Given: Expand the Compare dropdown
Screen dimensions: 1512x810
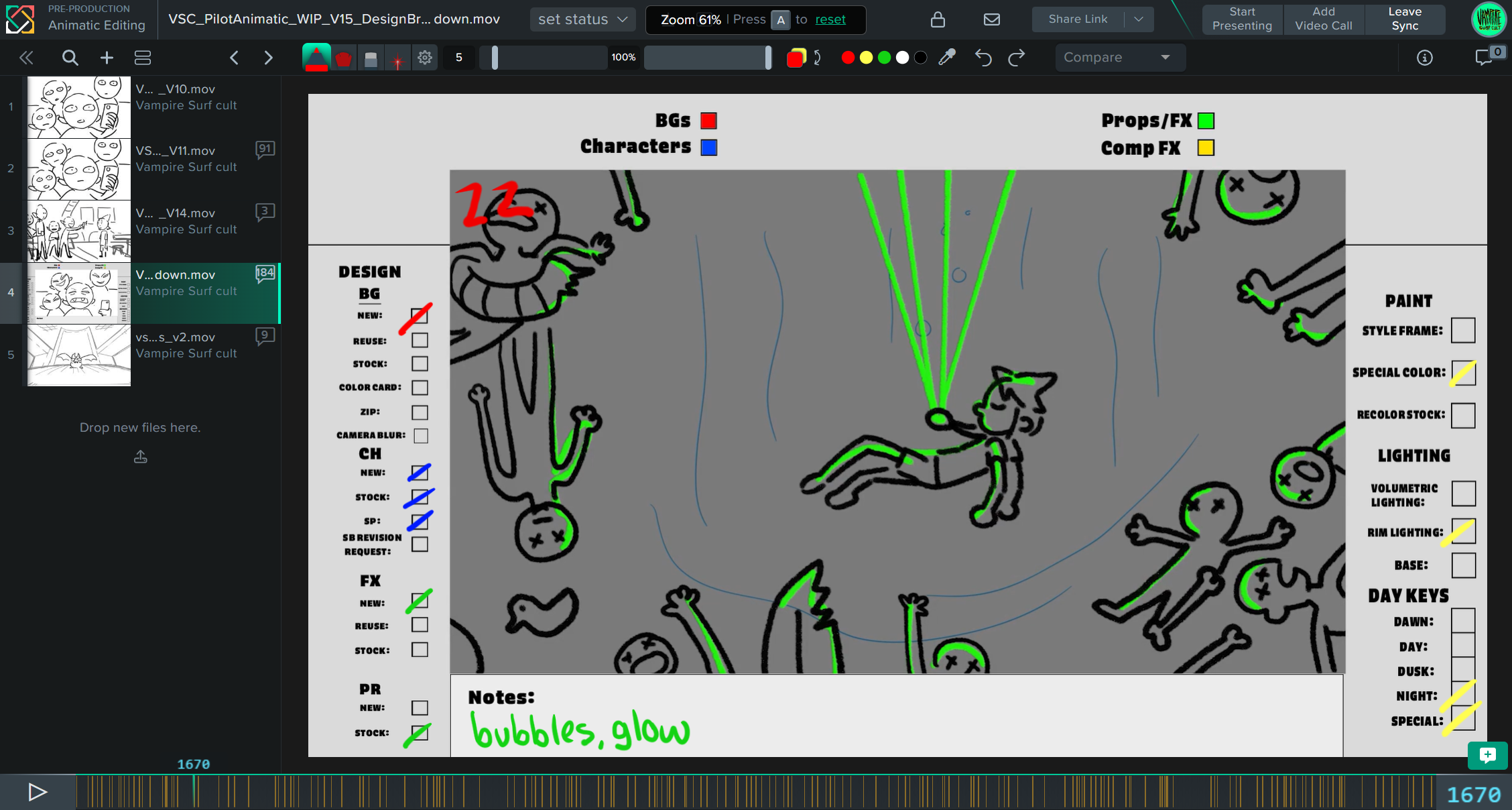Looking at the screenshot, I should [1118, 58].
